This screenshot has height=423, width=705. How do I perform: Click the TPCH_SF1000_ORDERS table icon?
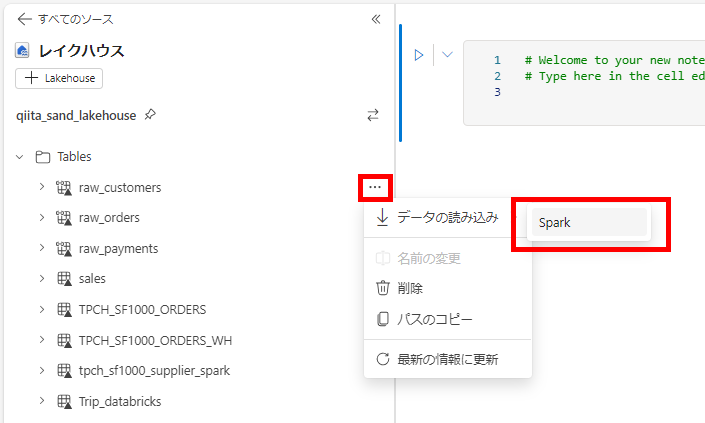pos(64,310)
